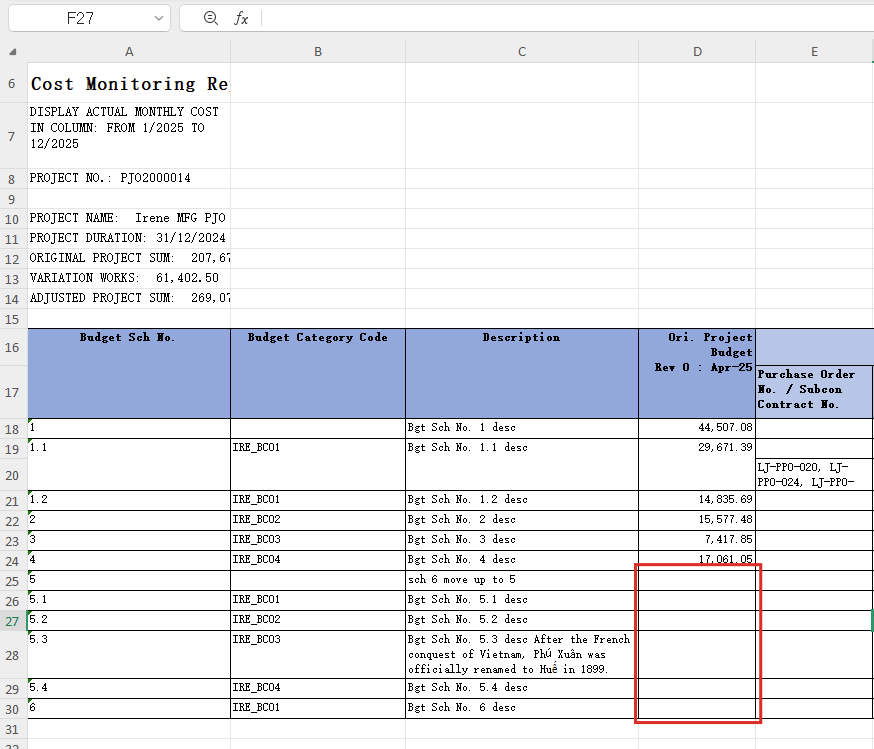The image size is (874, 749).
Task: Click IRE_BC02 in row 22
Action: [318, 521]
